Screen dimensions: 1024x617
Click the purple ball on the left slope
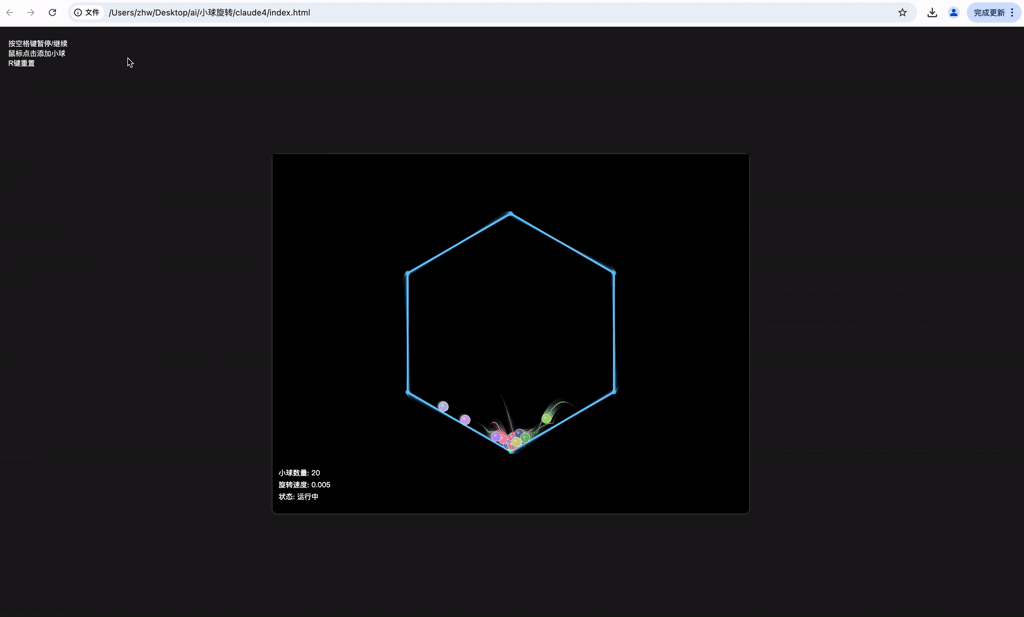[465, 419]
